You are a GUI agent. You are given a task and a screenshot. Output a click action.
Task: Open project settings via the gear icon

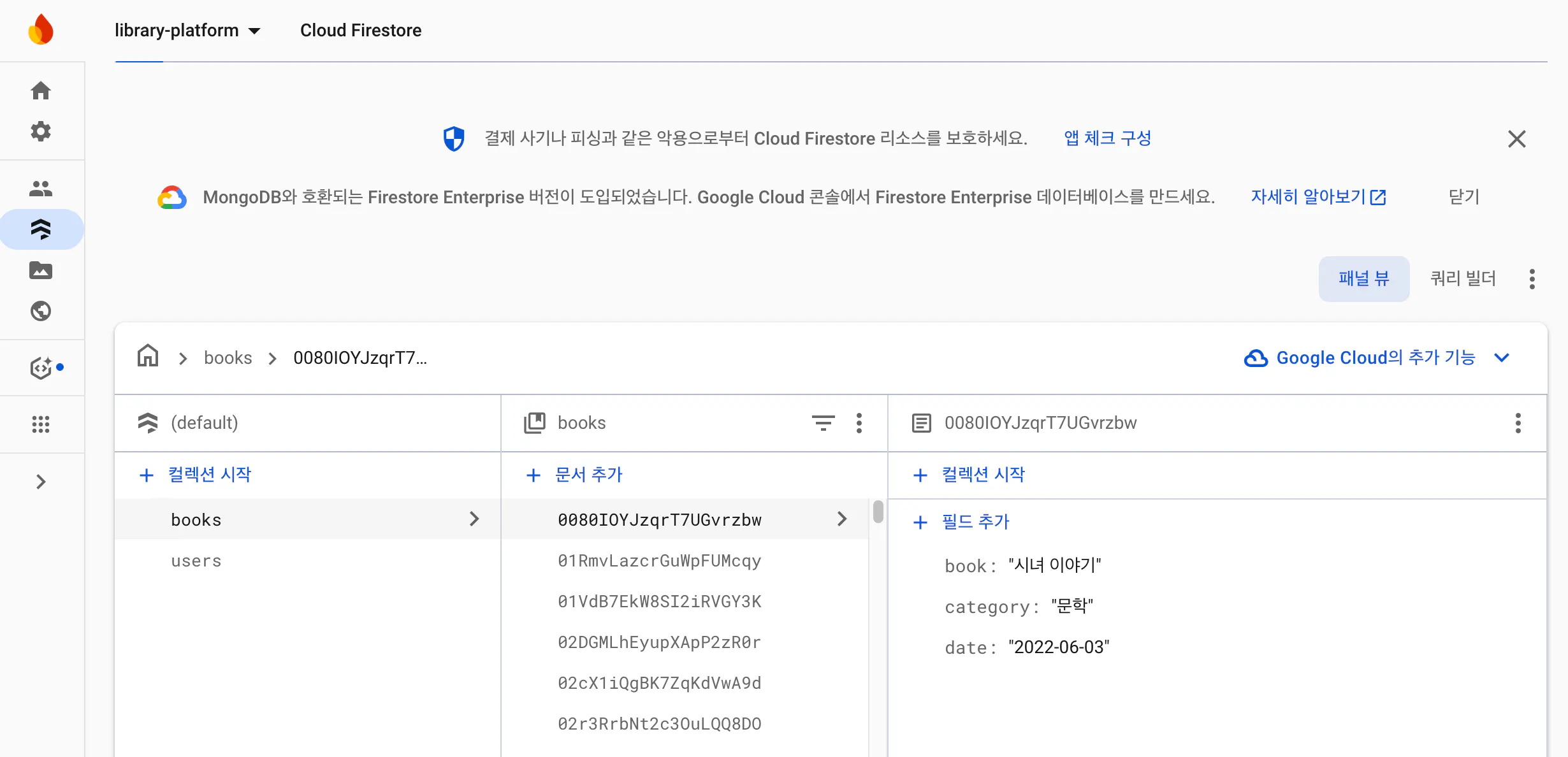[x=41, y=131]
